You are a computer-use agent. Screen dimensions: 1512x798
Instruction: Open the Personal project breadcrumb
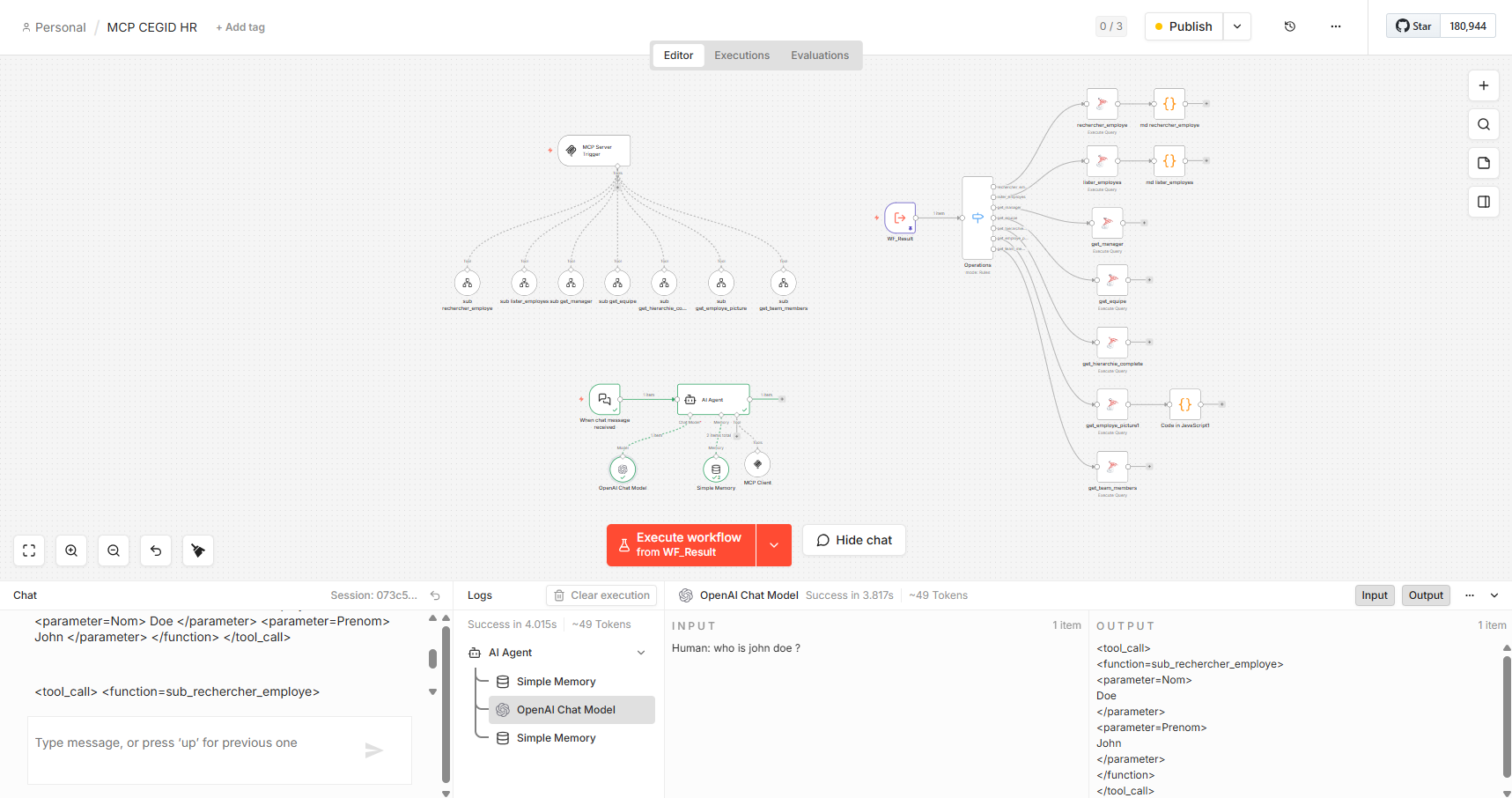pyautogui.click(x=54, y=27)
